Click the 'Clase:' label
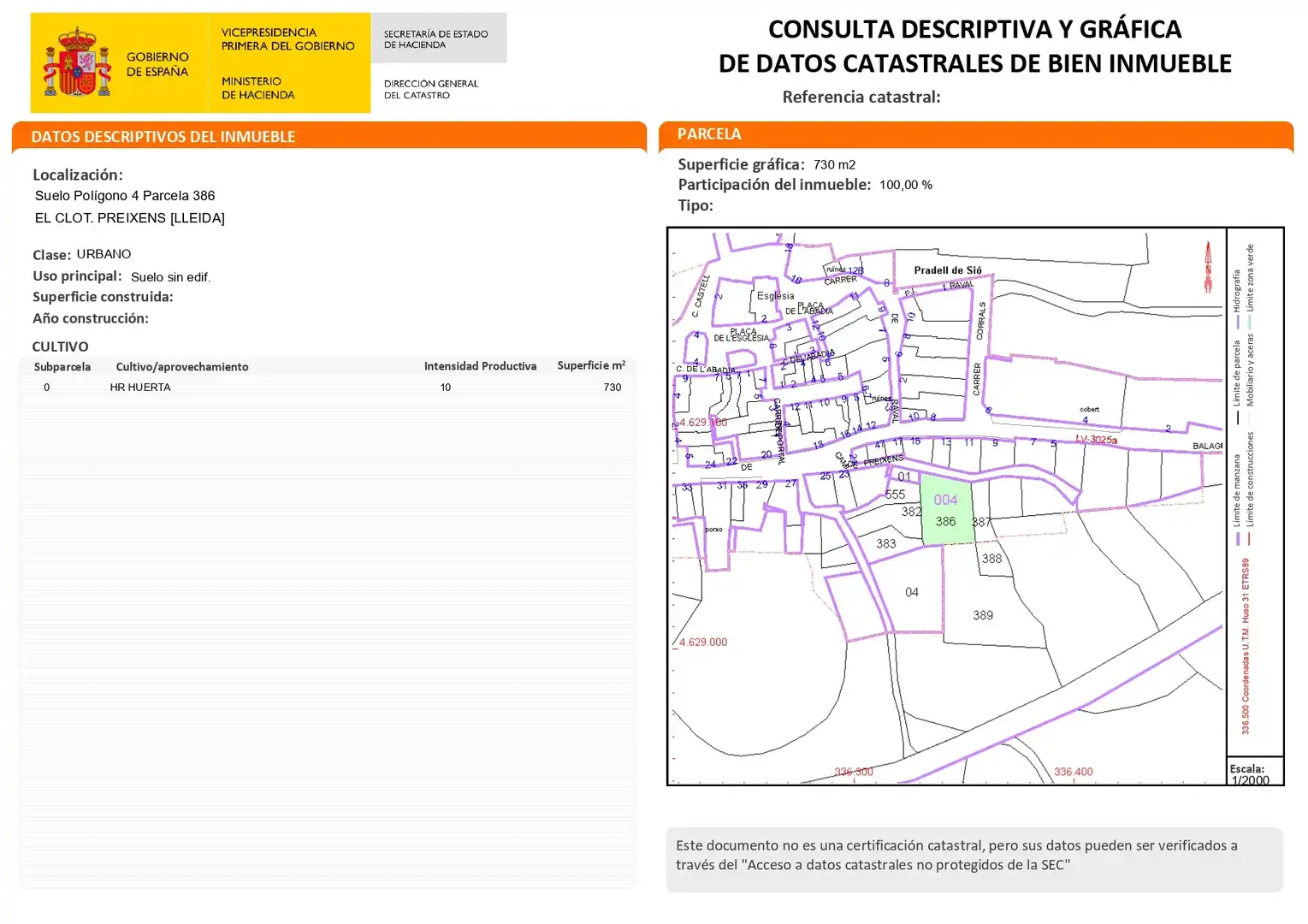The width and height of the screenshot is (1308, 924). pyautogui.click(x=51, y=255)
